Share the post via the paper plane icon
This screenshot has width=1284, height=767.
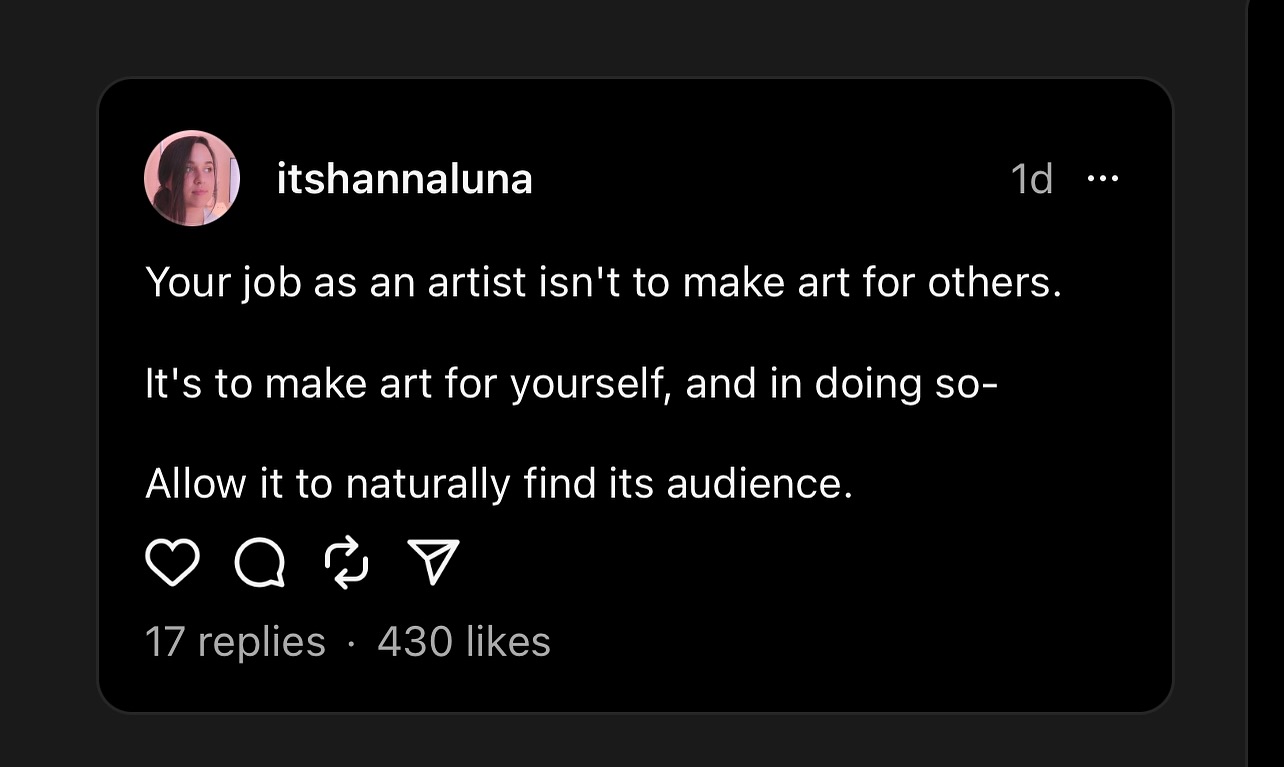432,562
